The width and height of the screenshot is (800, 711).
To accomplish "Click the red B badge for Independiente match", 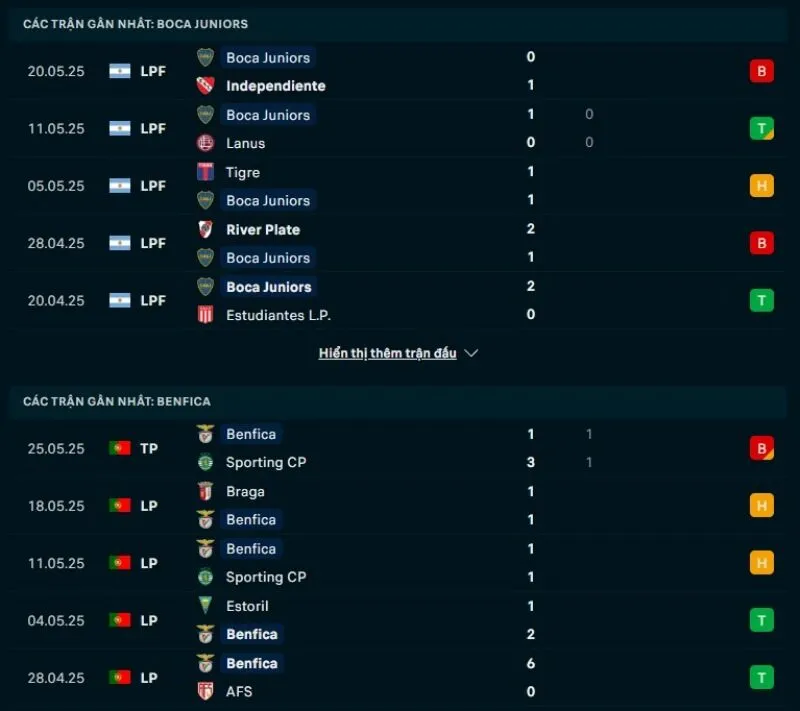I will [761, 71].
